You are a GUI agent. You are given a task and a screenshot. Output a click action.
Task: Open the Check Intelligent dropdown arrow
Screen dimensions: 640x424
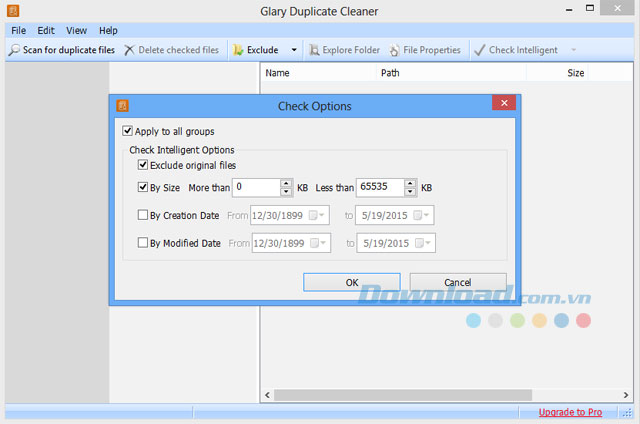pos(573,50)
